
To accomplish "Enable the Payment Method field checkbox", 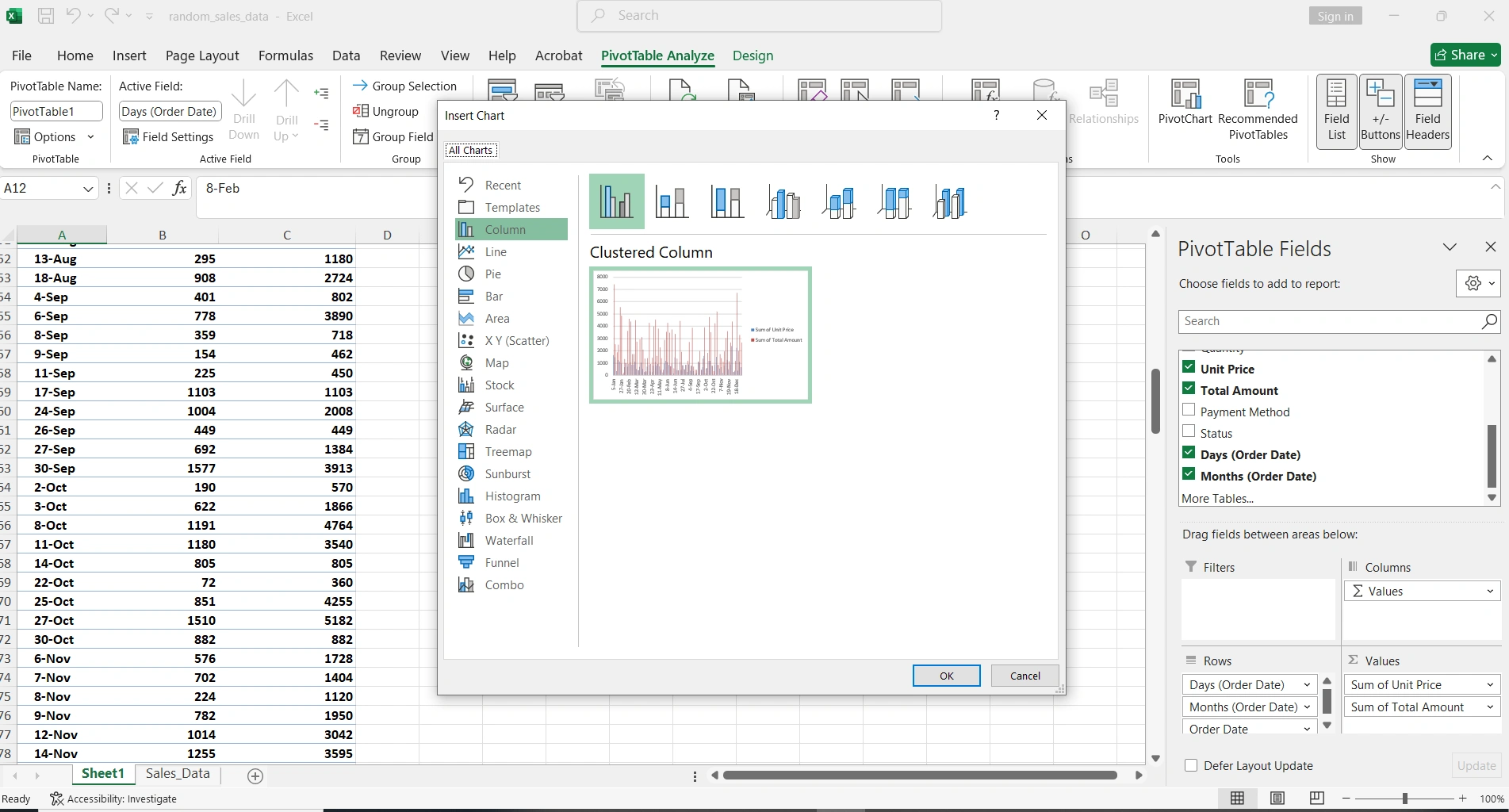I will [x=1189, y=411].
